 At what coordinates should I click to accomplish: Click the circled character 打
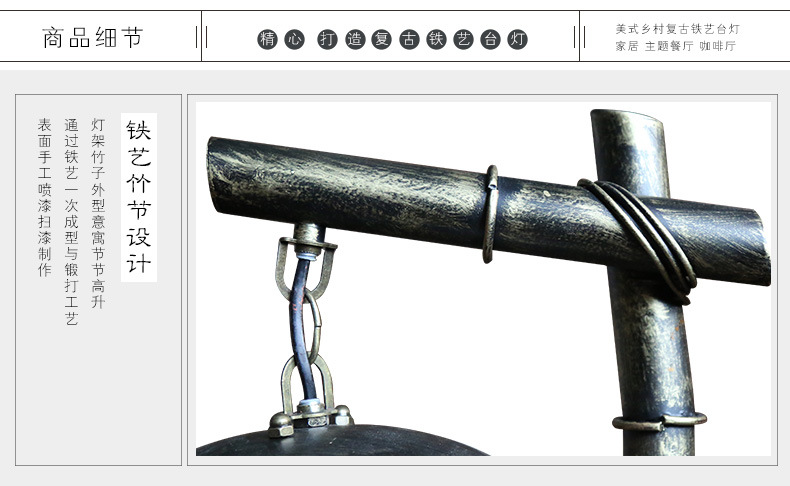point(327,39)
